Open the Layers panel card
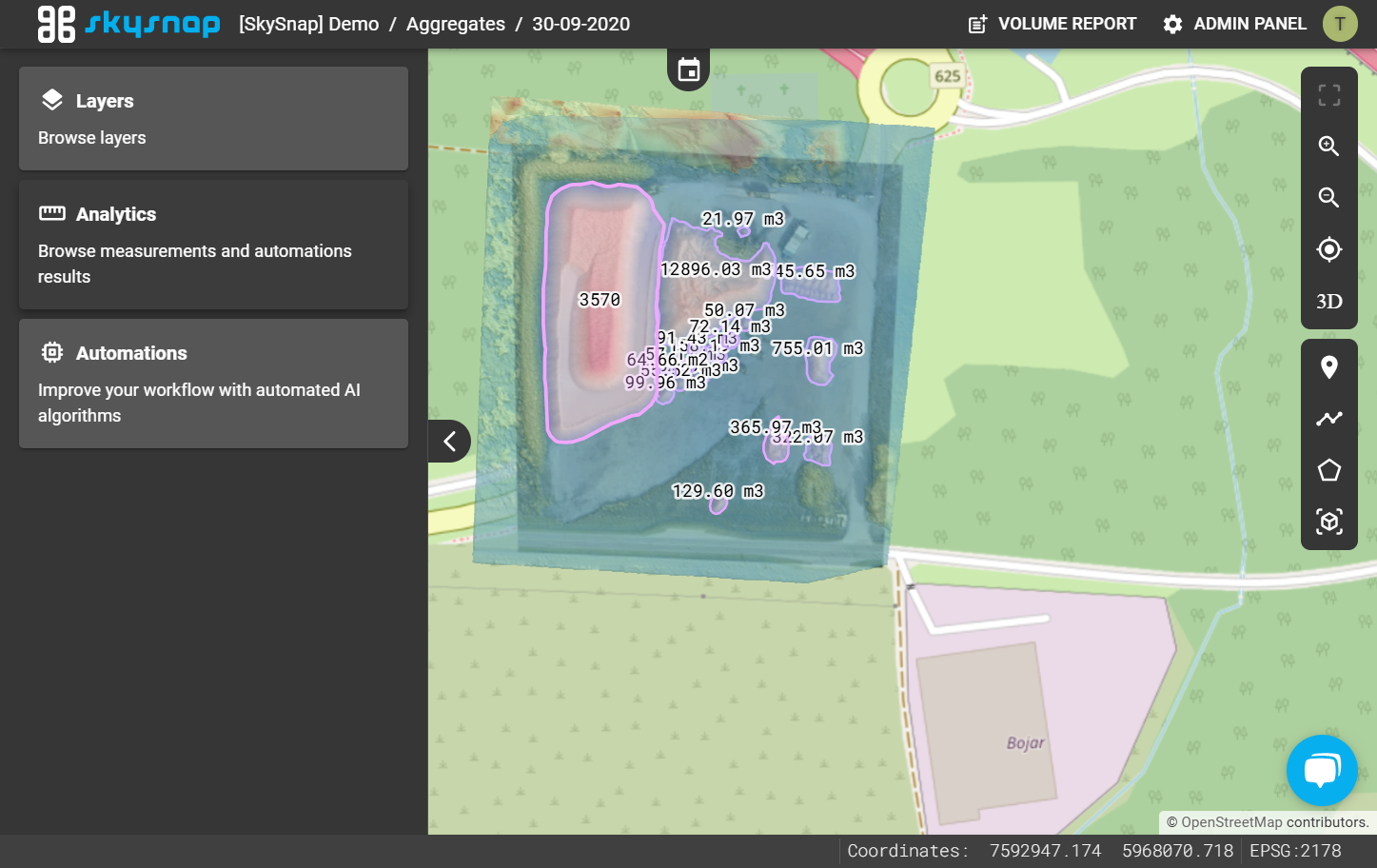The width and height of the screenshot is (1377, 868). coord(213,119)
